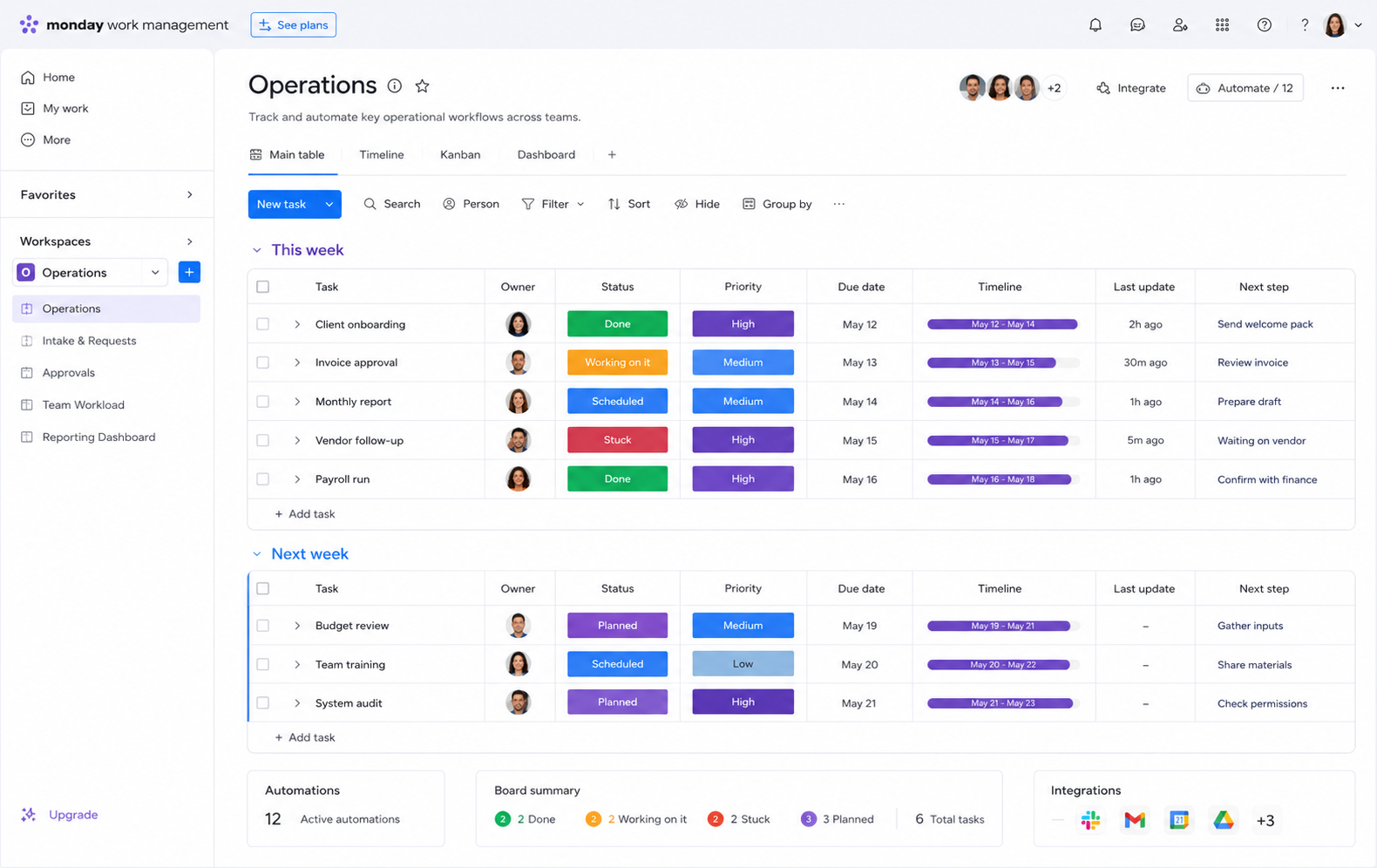Open the +2 board members badge
Image resolution: width=1377 pixels, height=868 pixels.
tap(1054, 88)
